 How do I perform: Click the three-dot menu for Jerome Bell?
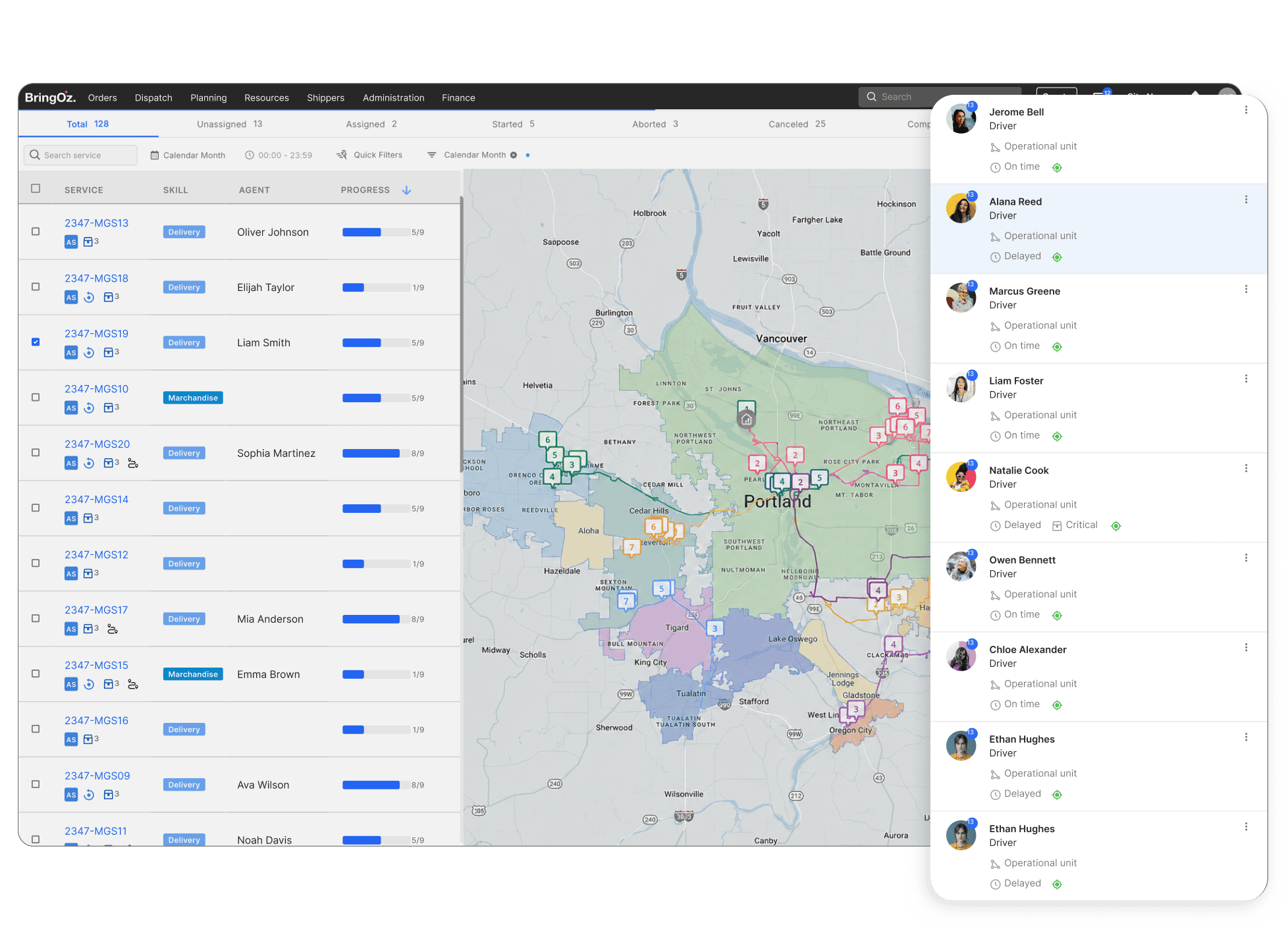tap(1245, 111)
